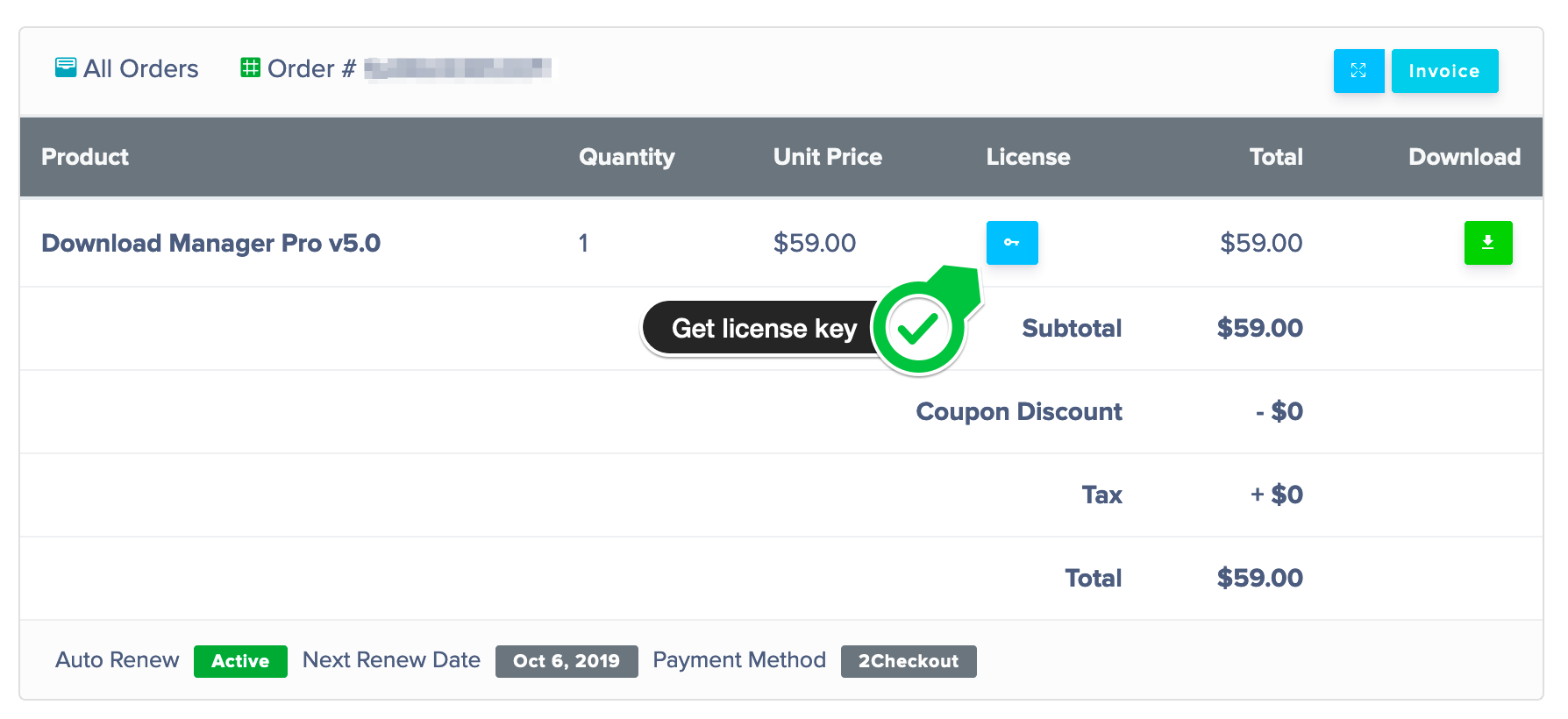Click the blurred order number
Screen dimensions: 1568x719
click(x=458, y=68)
